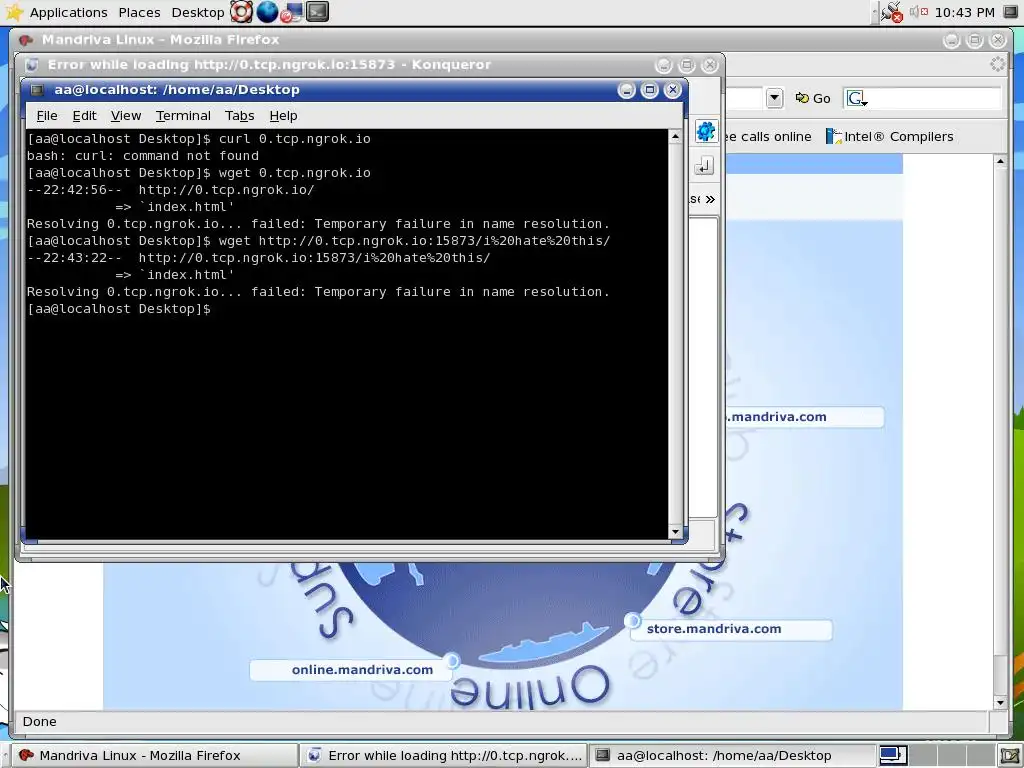This screenshot has width=1024, height=768.
Task: Click the Done status bar text
Action: (x=39, y=722)
